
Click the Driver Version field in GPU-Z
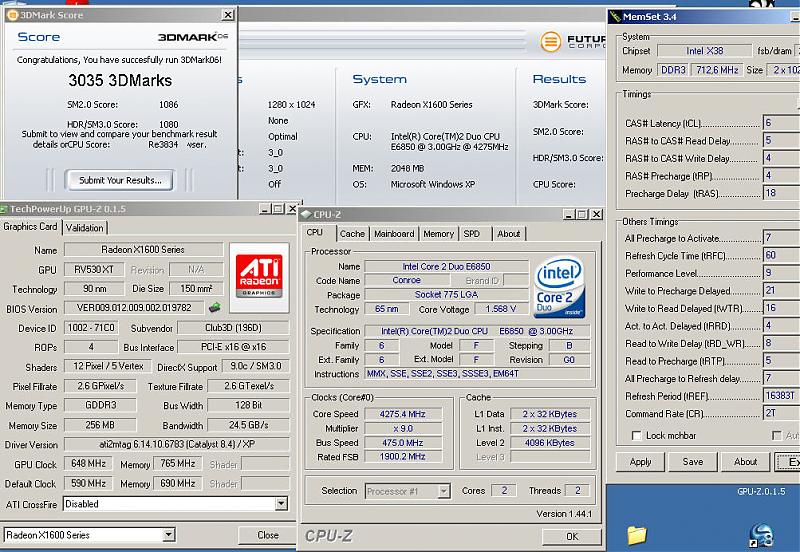(177, 444)
